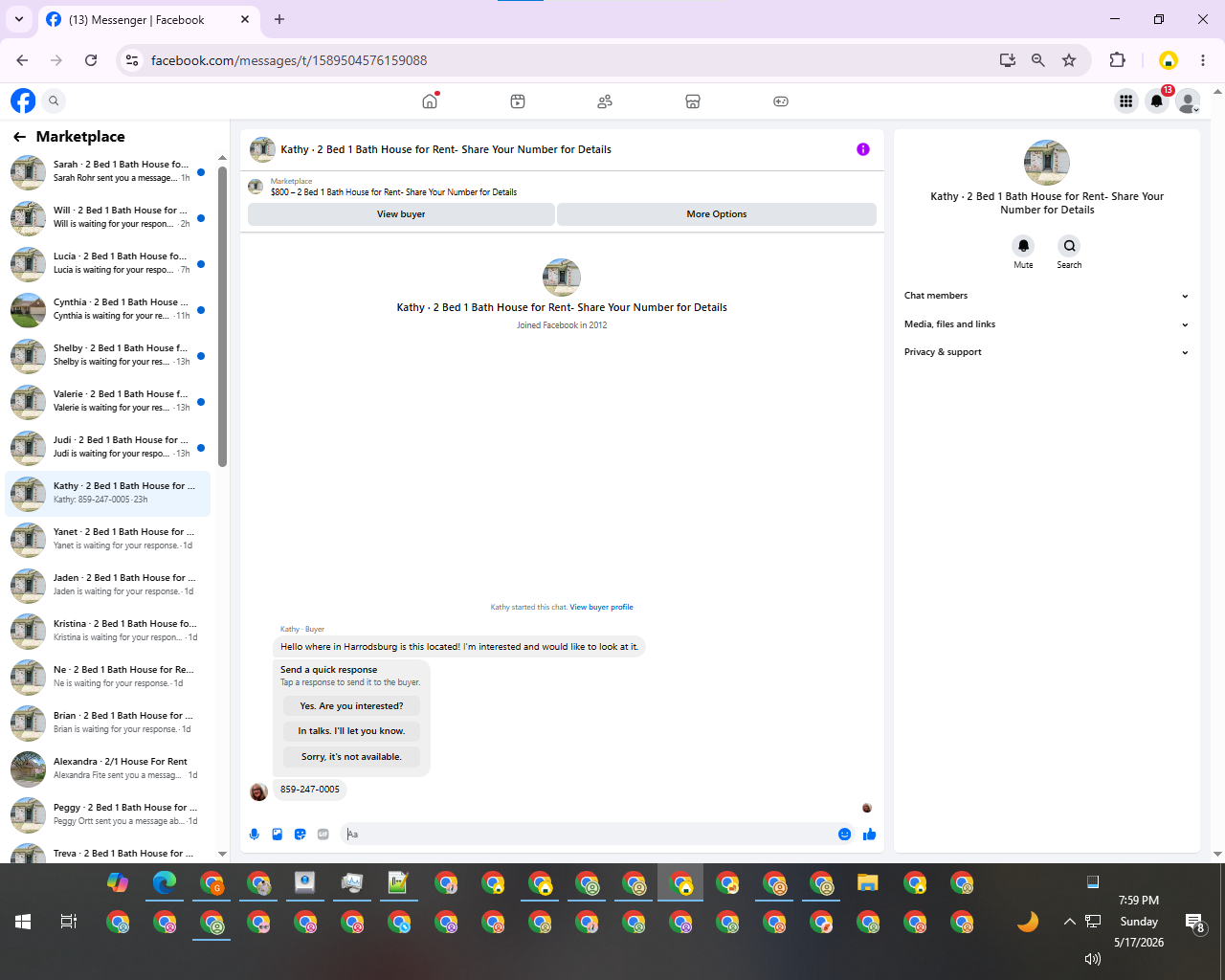Open File Explorer from taskbar
This screenshot has height=980, width=1225.
coord(868,882)
